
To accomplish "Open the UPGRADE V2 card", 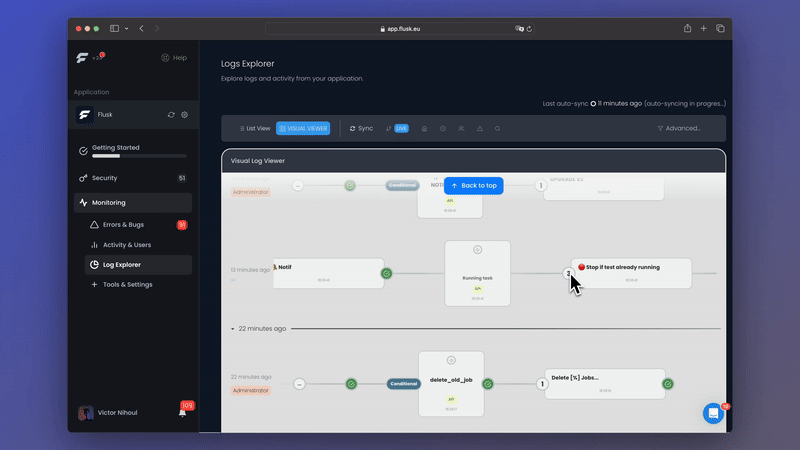I will tap(604, 187).
